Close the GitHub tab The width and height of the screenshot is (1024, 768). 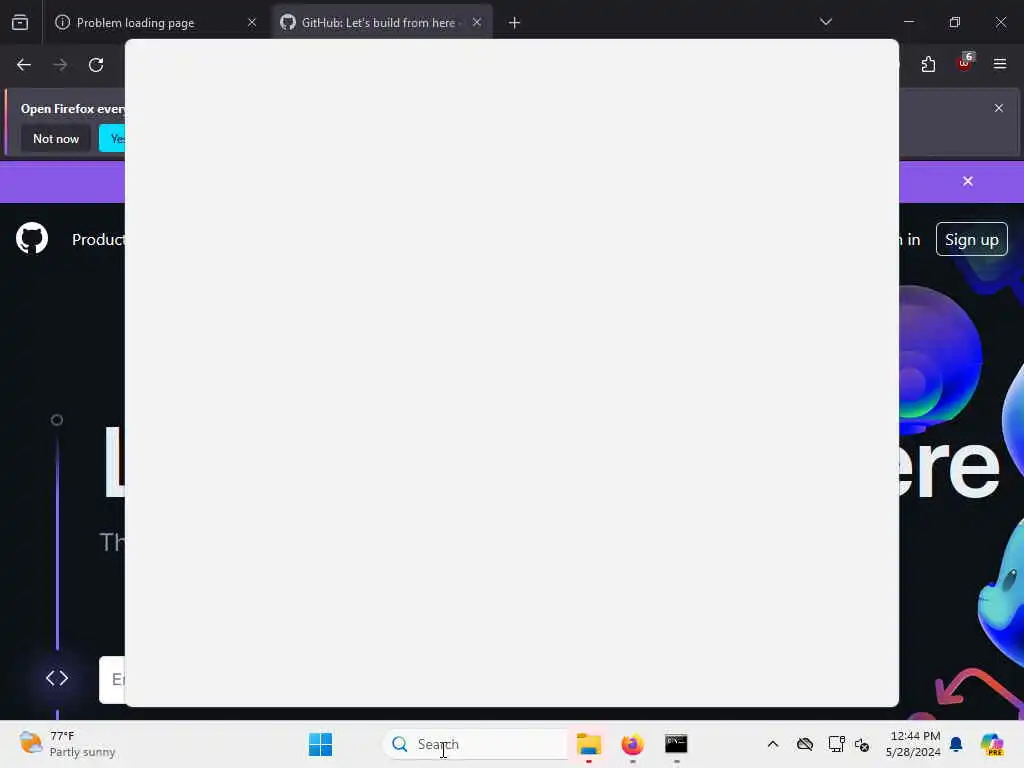coord(477,23)
